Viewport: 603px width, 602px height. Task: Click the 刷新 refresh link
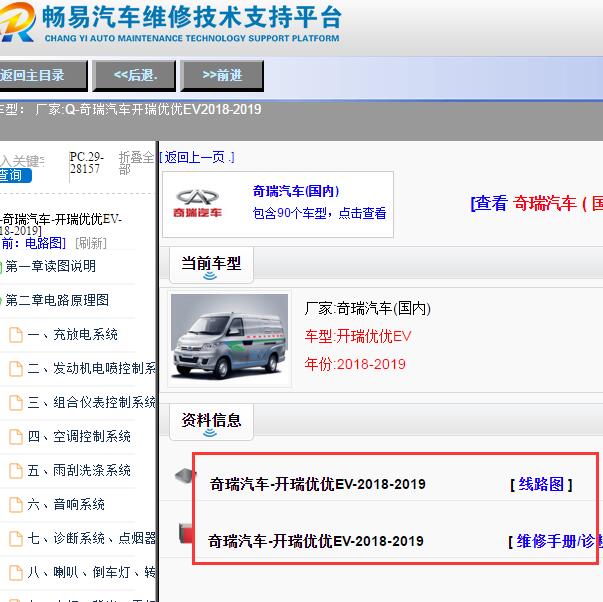pyautogui.click(x=91, y=243)
